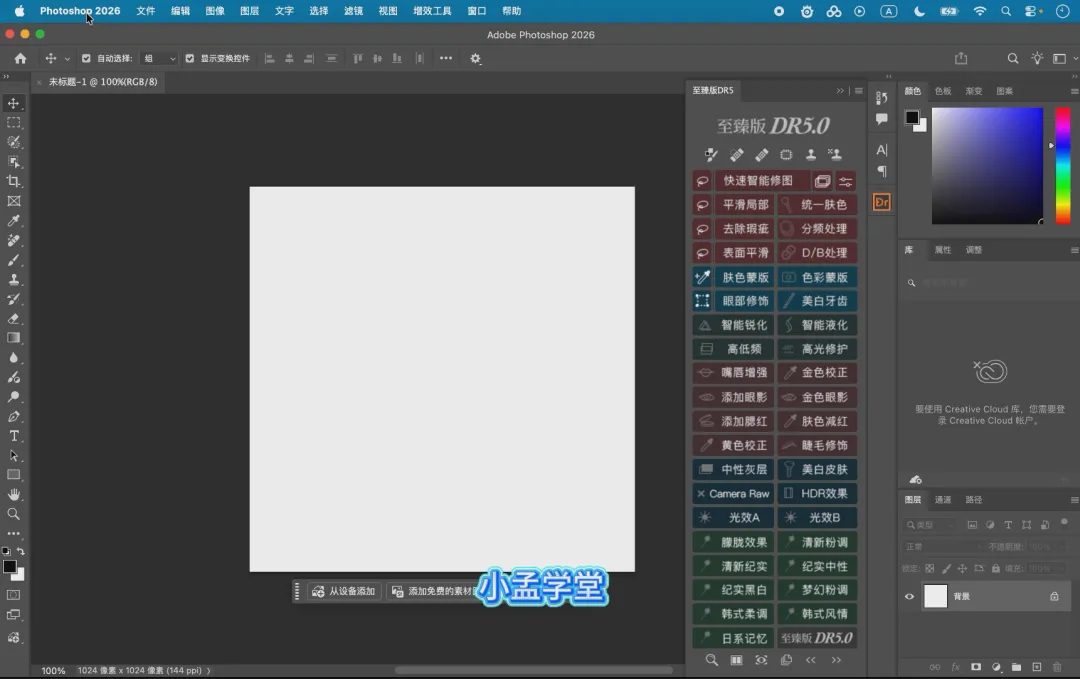This screenshot has width=1080, height=679.
Task: Select the Zoom tool in the toolbar
Action: pos(13,514)
